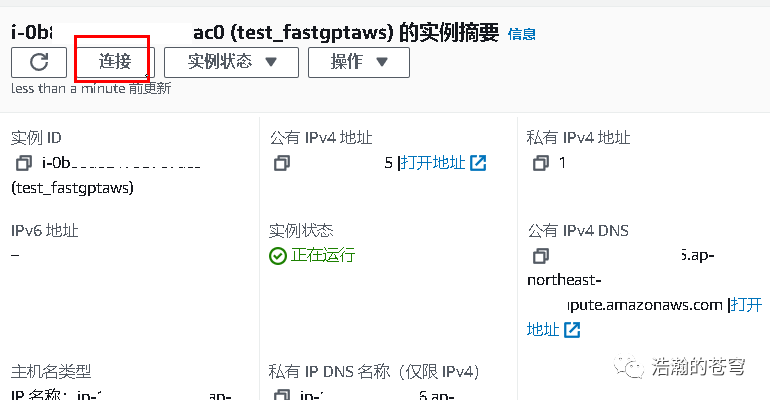Click the refresh instance summary icon
The width and height of the screenshot is (770, 400).
39,62
